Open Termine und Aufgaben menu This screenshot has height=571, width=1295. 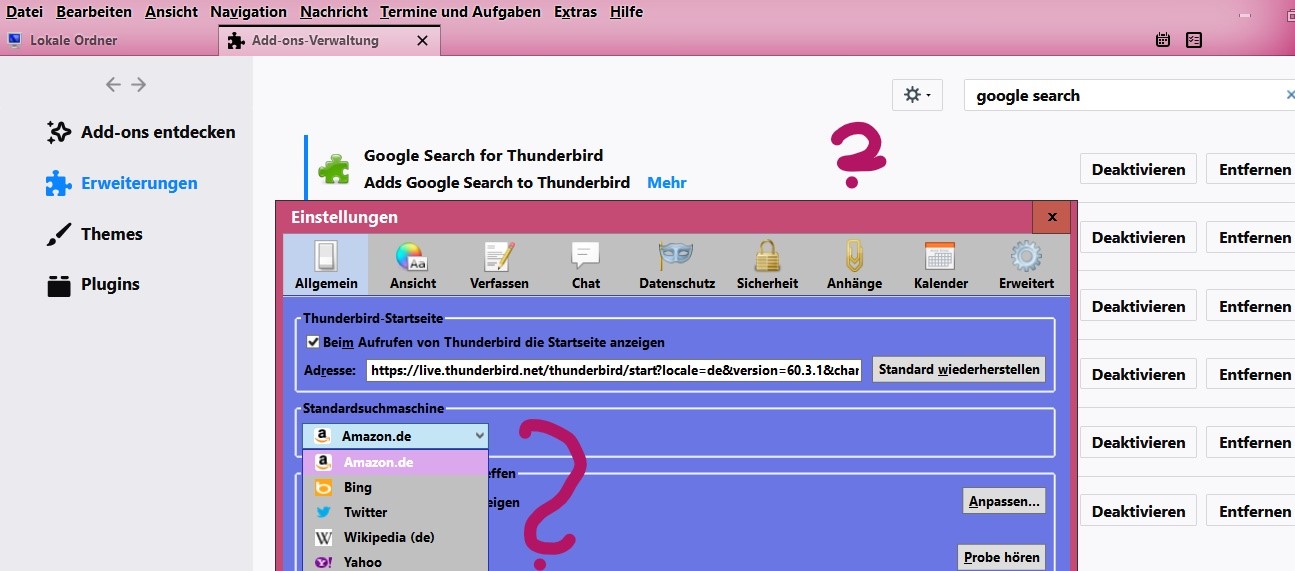[x=460, y=12]
